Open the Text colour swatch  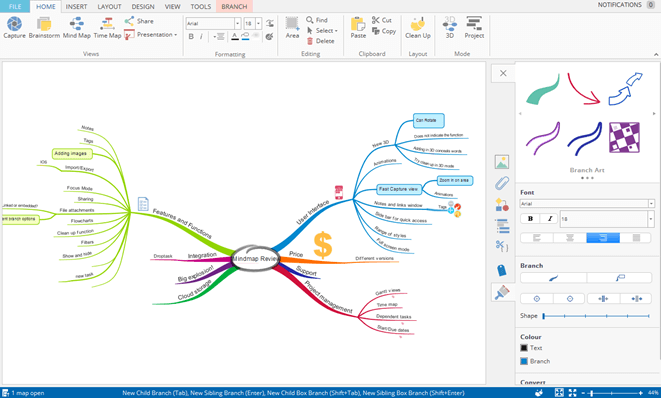(x=524, y=348)
